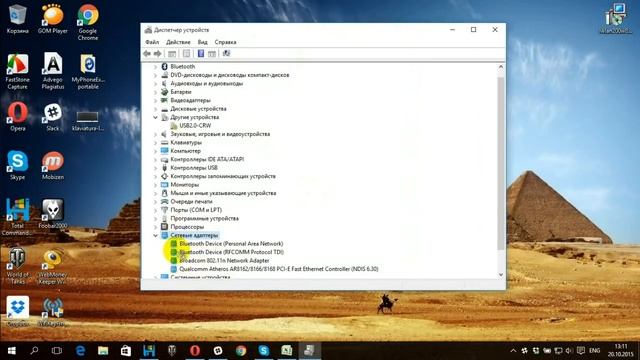The image size is (640, 360).
Task: Select Контроллеры запоминающих устройств item
Action: click(x=223, y=176)
